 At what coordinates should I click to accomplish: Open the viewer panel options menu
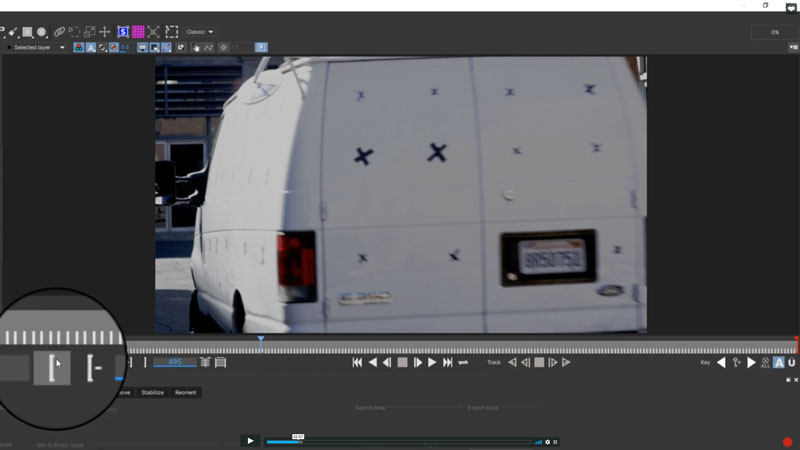[793, 47]
